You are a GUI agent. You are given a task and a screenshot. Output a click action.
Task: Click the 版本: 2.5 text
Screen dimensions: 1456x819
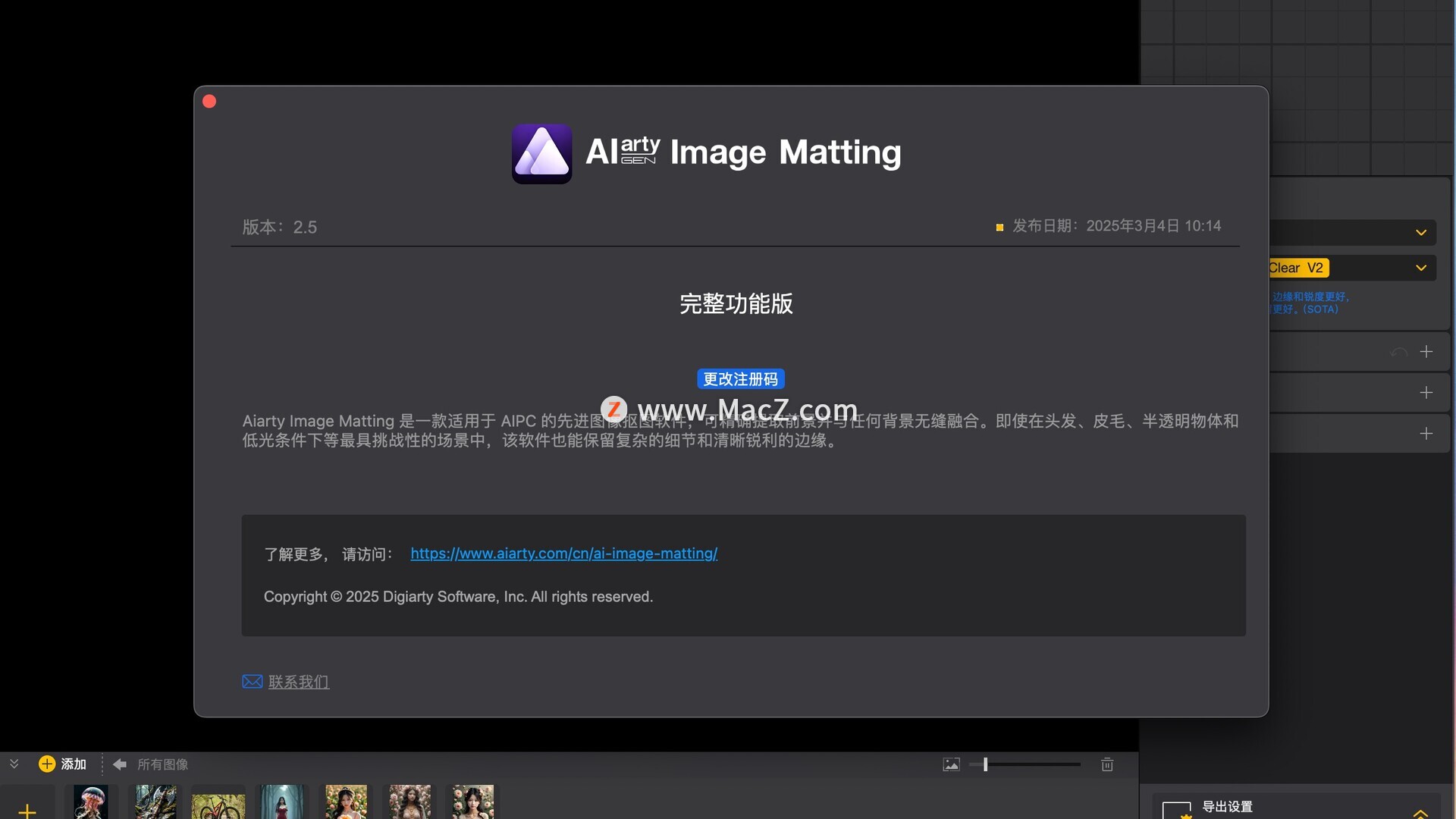click(x=280, y=227)
